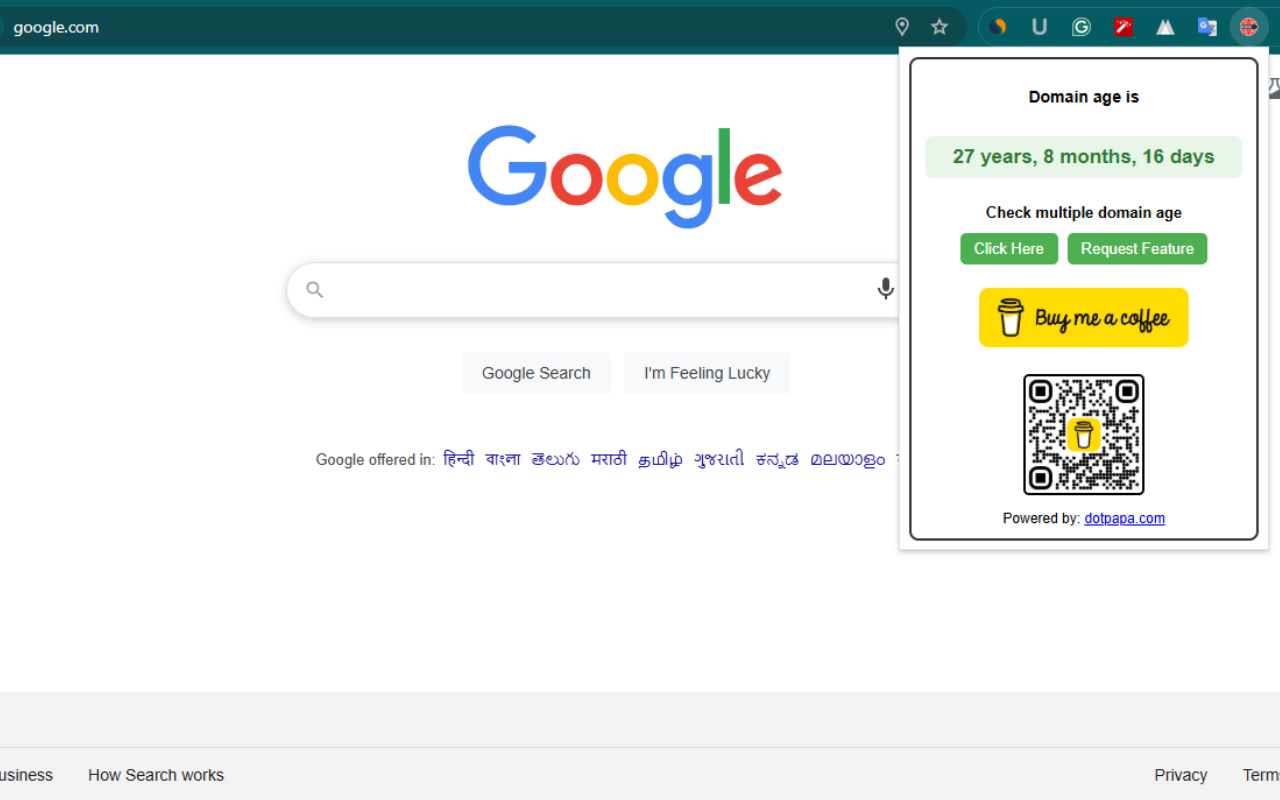Switch Google to Marathi (मराठी)
1280x800 pixels.
coord(609,459)
